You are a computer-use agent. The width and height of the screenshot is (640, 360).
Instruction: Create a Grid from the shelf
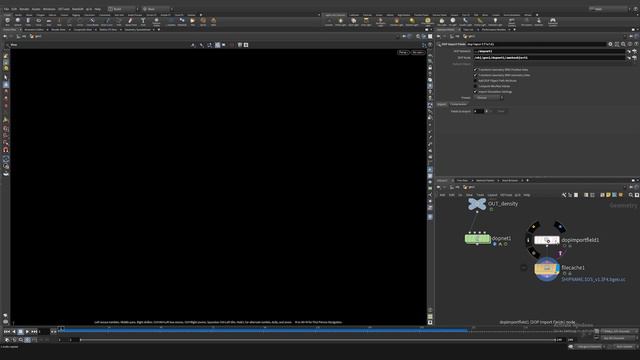coord(49,21)
